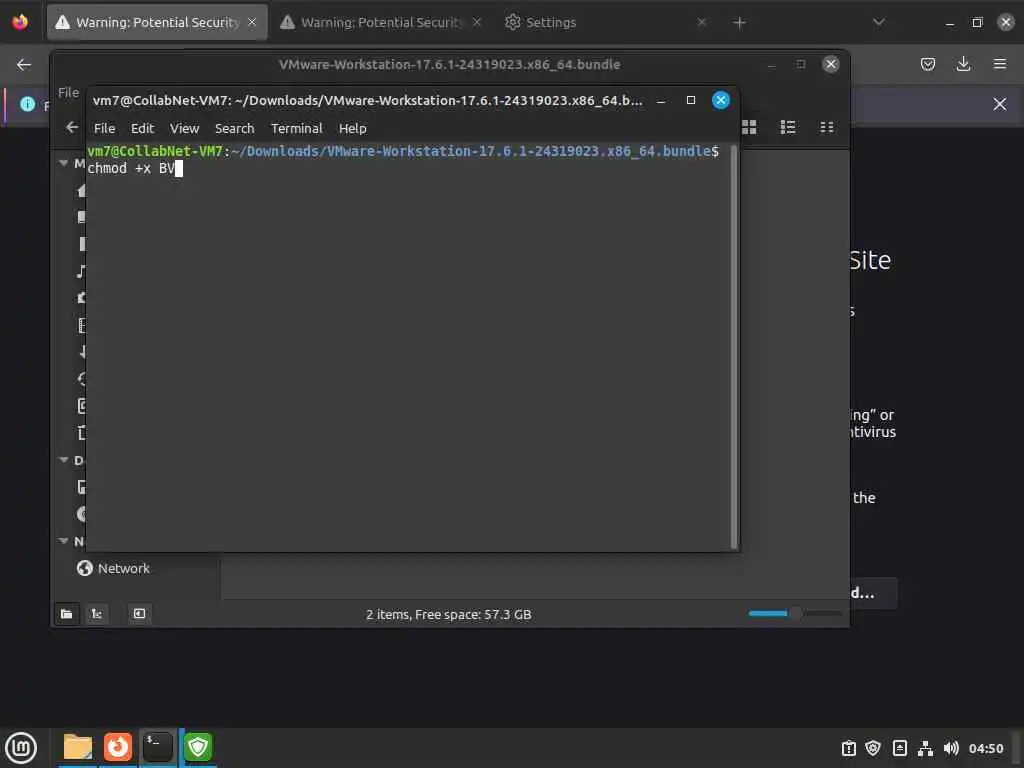The image size is (1024, 768).
Task: Collapse the Network sidebar section
Action: click(63, 541)
